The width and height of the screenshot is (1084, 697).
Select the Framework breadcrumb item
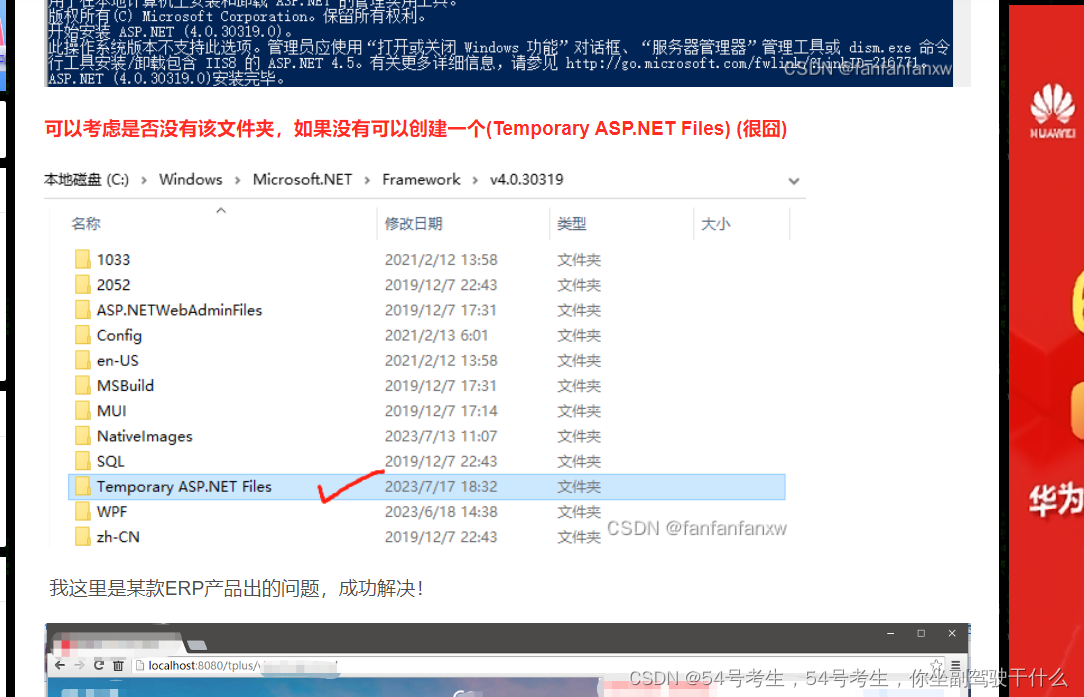(421, 179)
